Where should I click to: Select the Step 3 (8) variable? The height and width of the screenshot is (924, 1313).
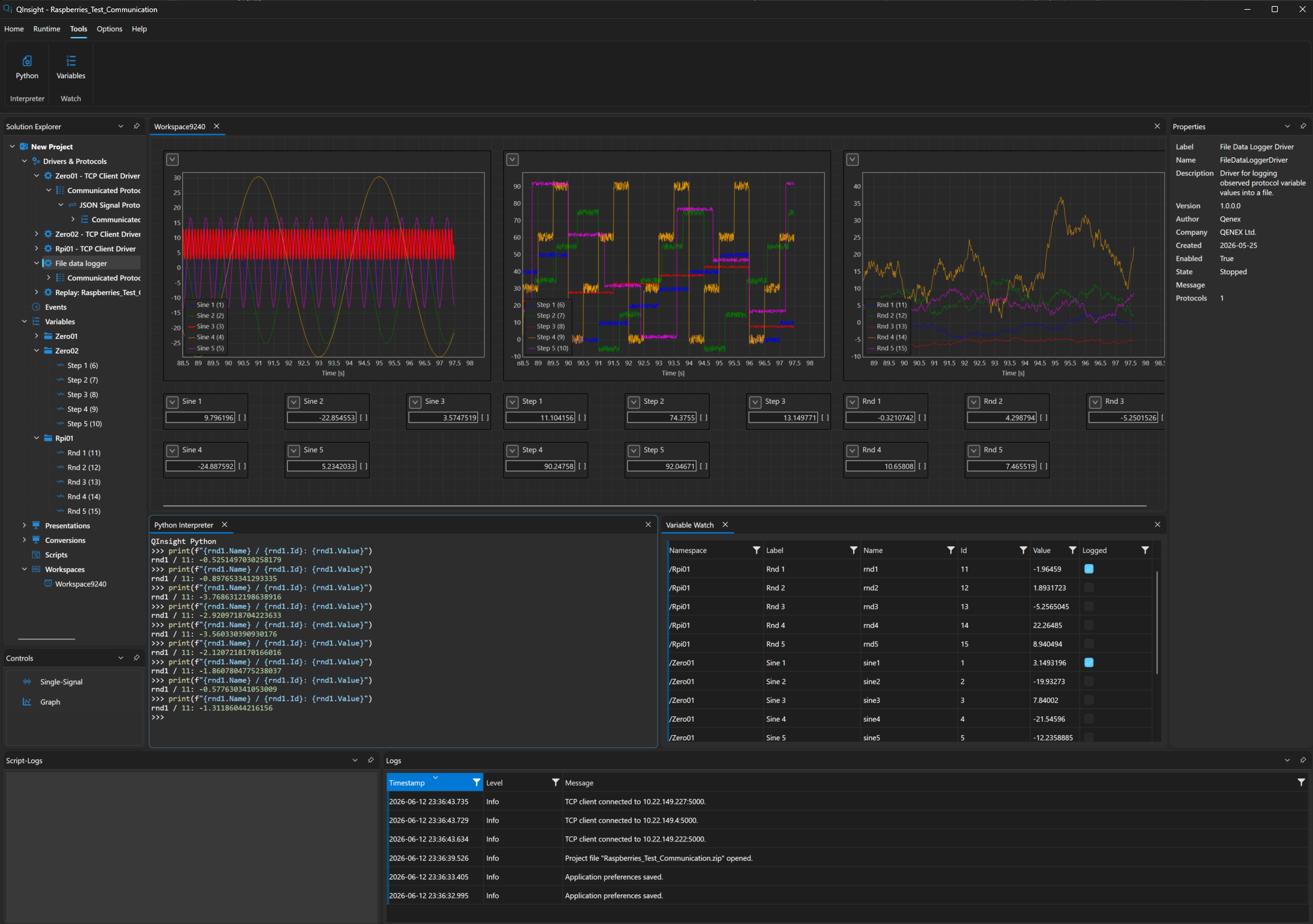click(x=83, y=395)
